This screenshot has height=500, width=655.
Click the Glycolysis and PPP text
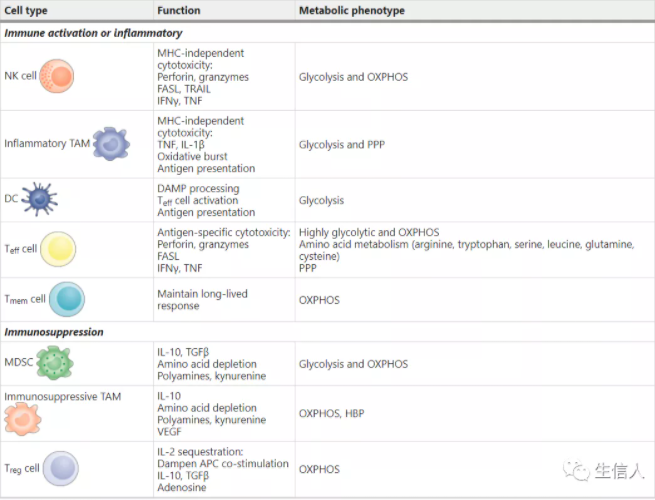coord(341,144)
